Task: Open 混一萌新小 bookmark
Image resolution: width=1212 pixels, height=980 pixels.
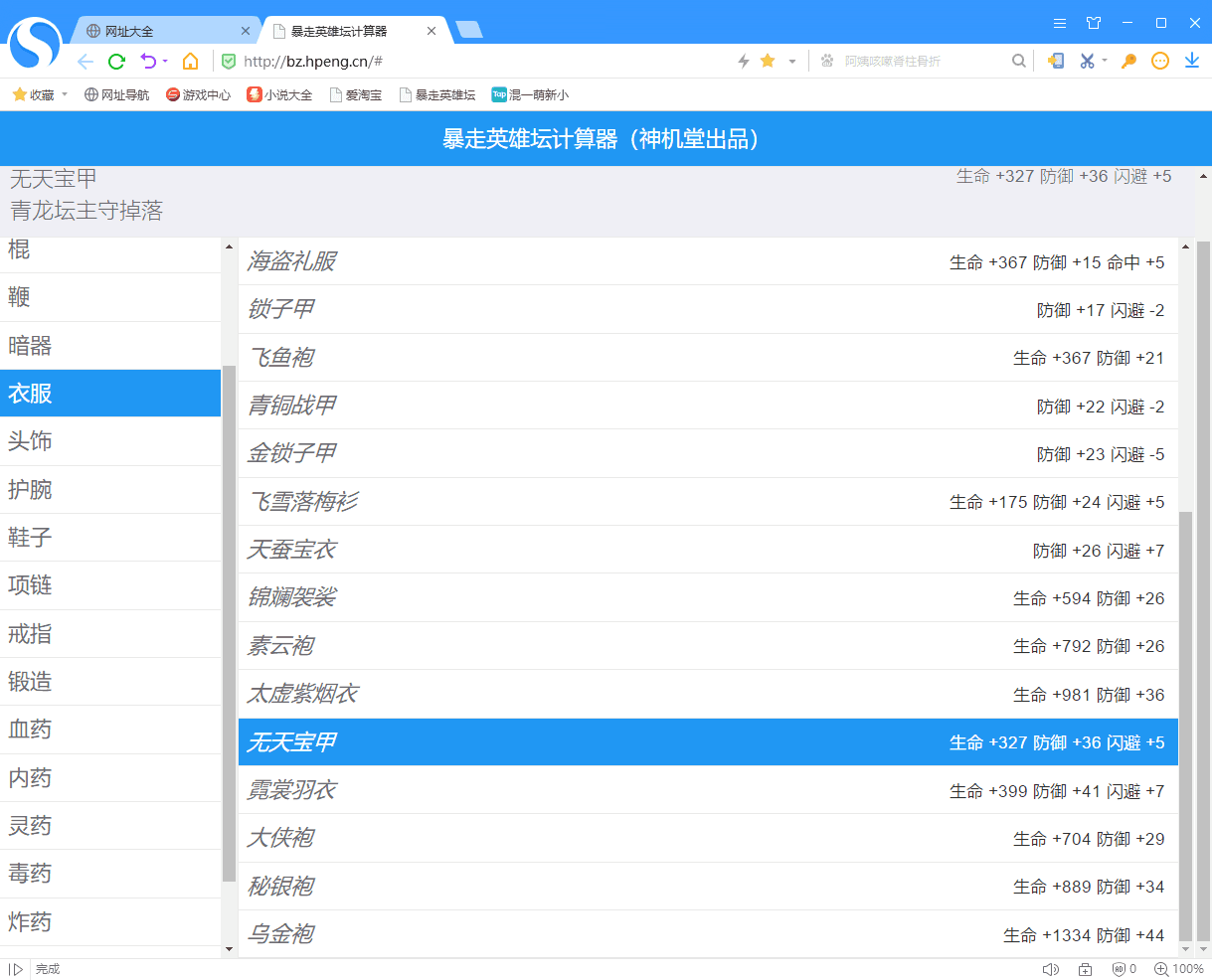Action: [x=530, y=94]
